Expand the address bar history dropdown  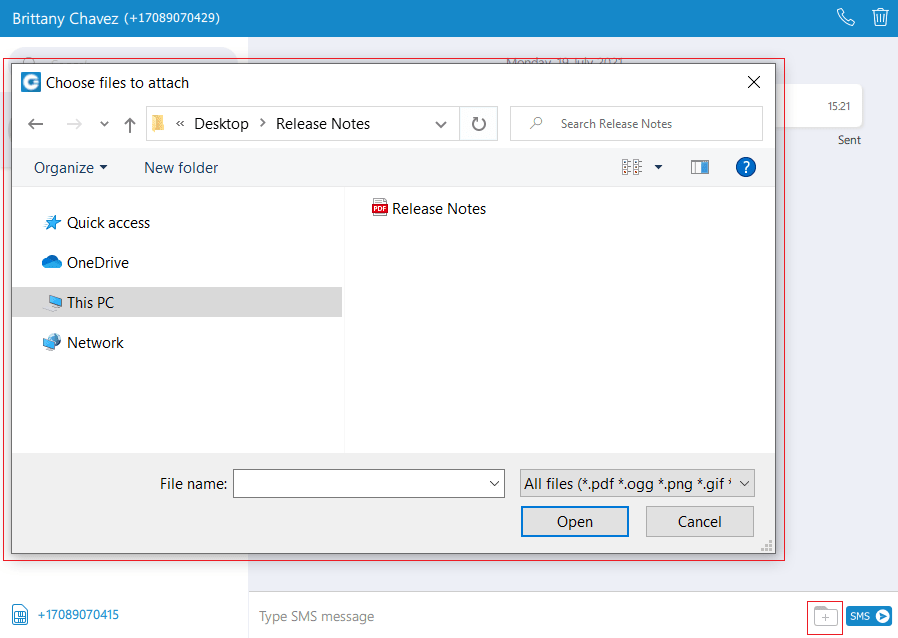pos(440,124)
